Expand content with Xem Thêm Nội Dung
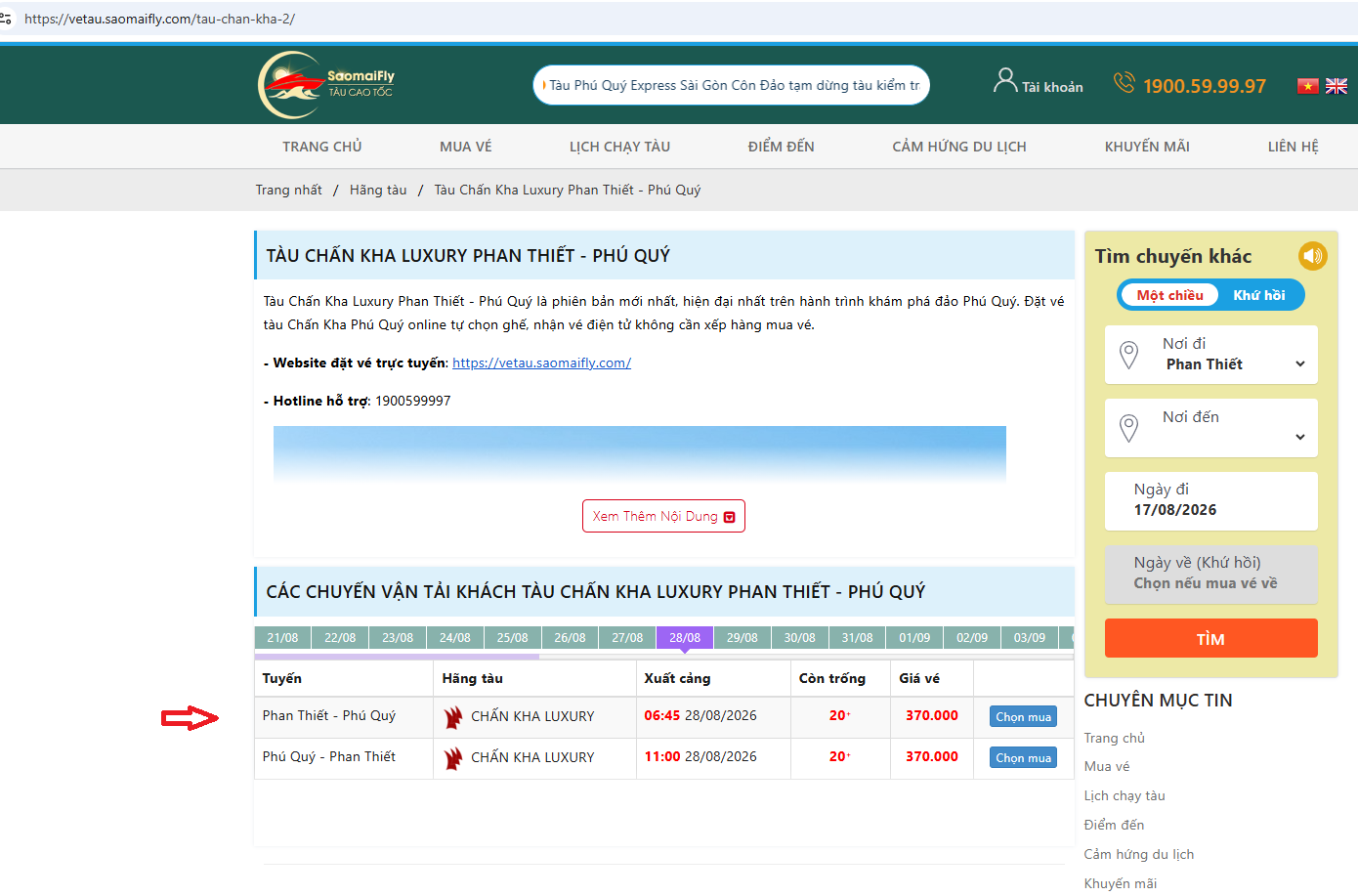 coord(663,516)
